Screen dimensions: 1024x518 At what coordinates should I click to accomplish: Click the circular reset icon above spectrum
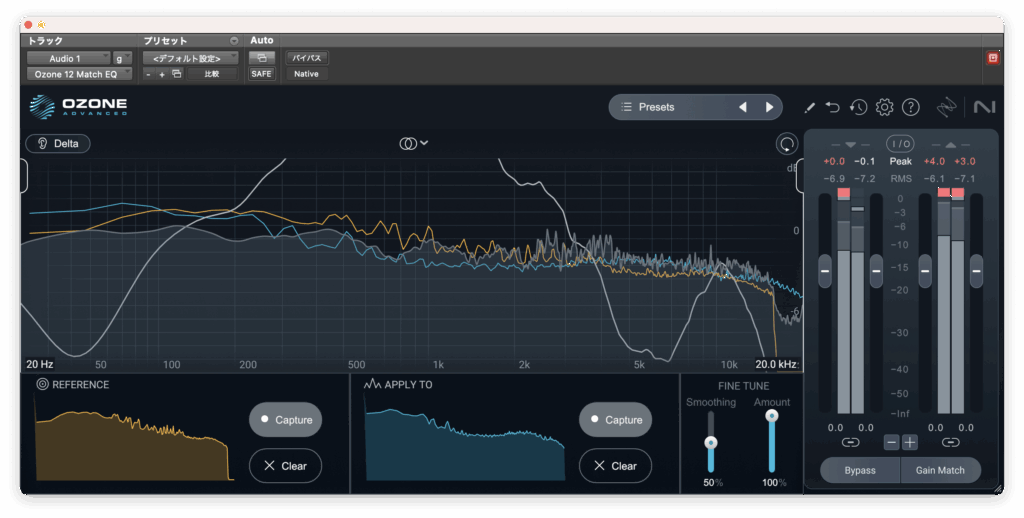786,143
